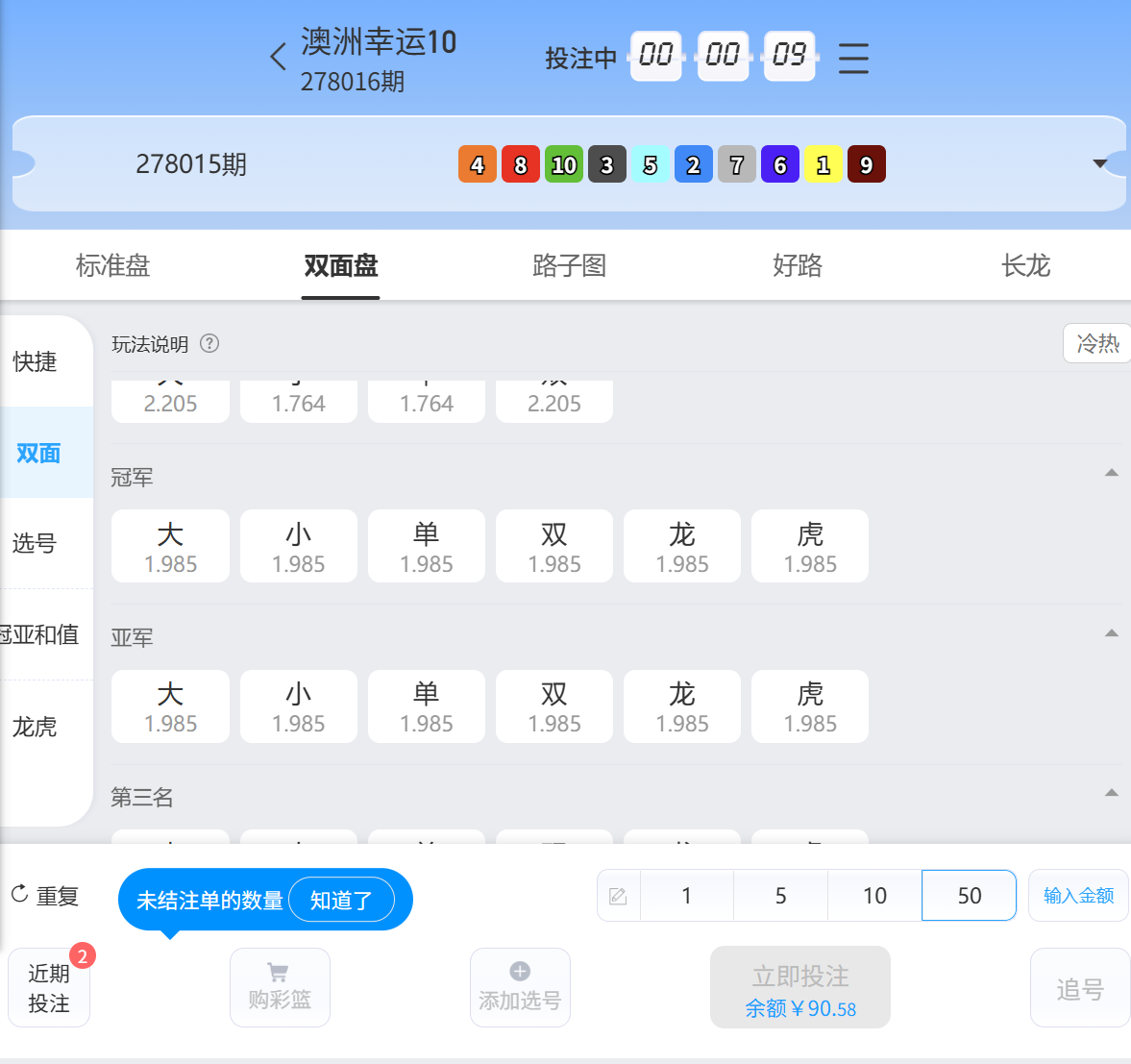Open the 长龙 tab
This screenshot has width=1131, height=1064.
(1025, 265)
